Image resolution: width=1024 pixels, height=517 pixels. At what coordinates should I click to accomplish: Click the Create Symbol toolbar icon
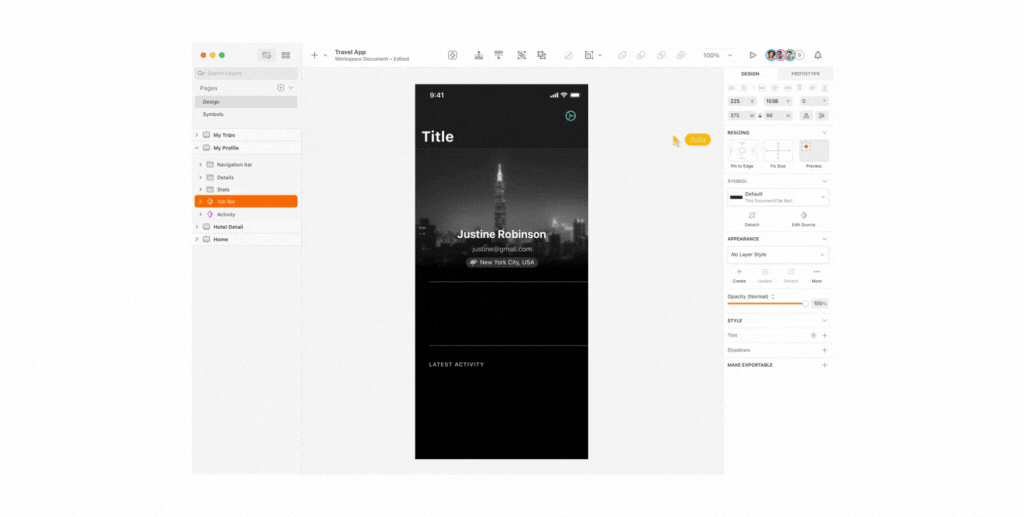tap(452, 55)
